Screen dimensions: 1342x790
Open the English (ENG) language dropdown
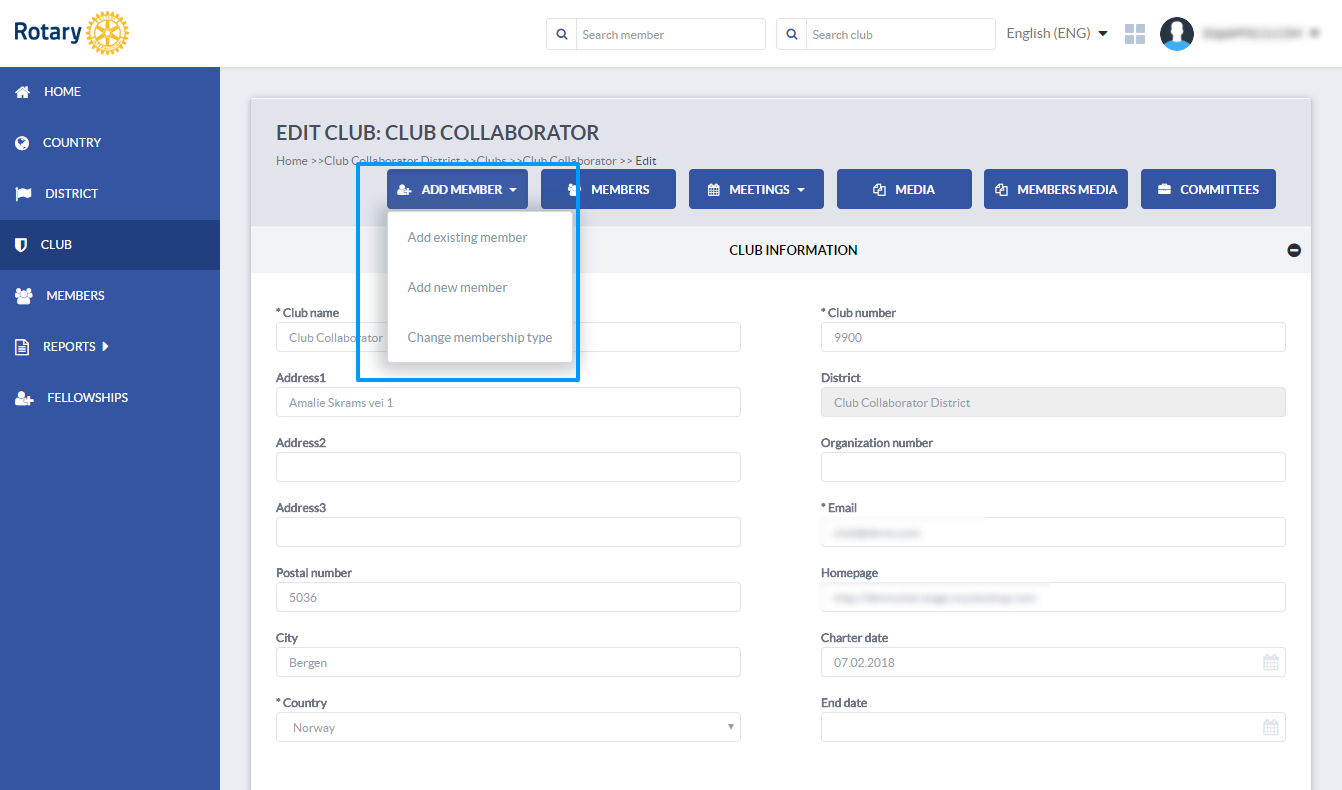click(1057, 33)
